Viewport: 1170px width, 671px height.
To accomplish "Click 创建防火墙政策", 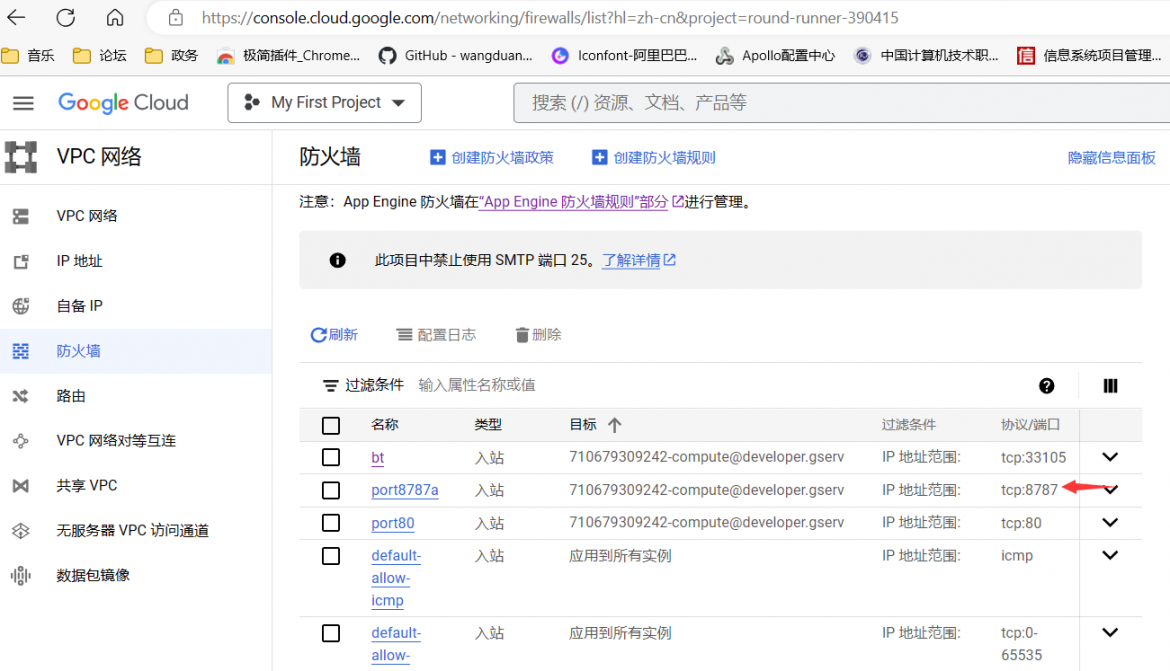I will coord(492,157).
